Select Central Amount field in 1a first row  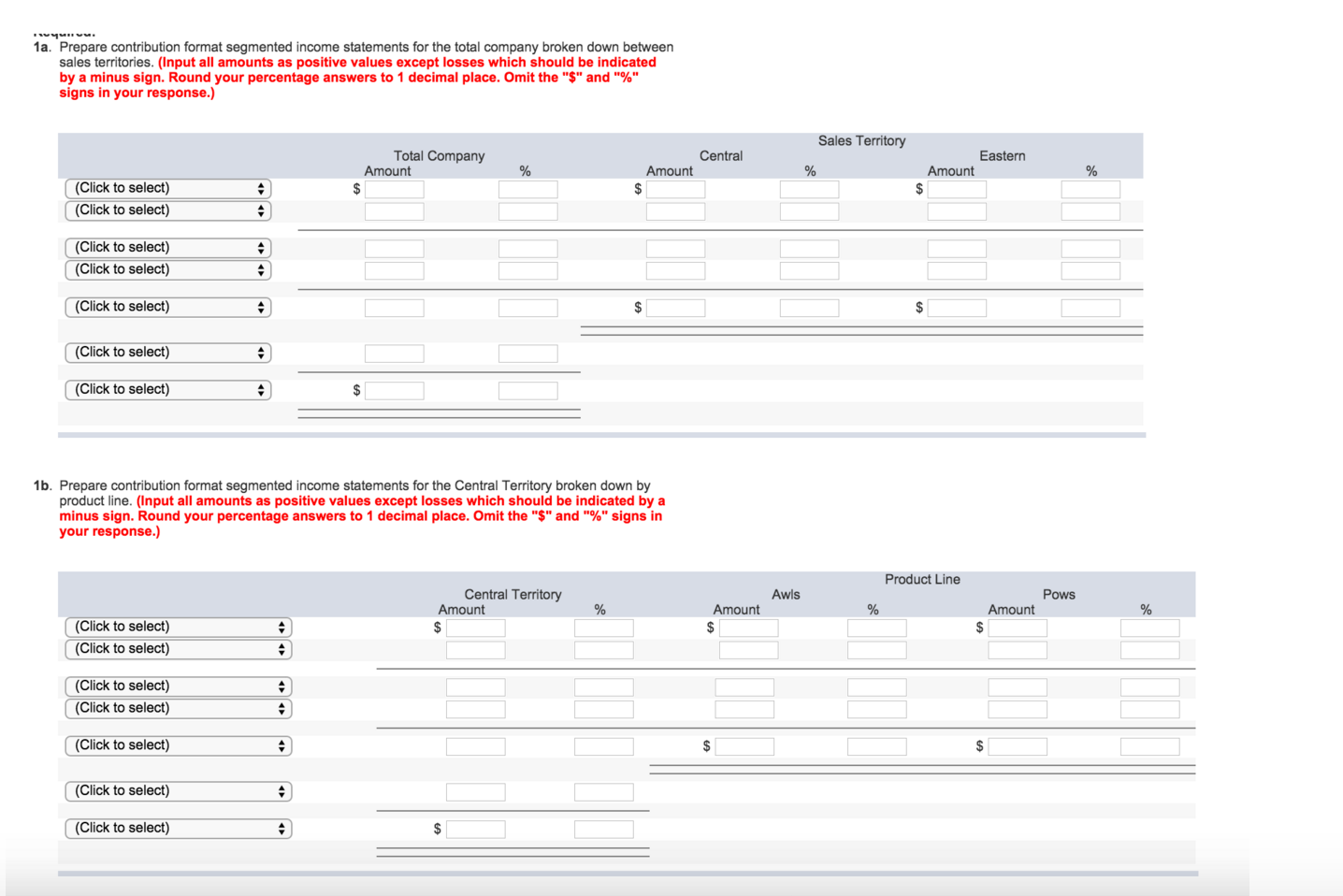[675, 189]
